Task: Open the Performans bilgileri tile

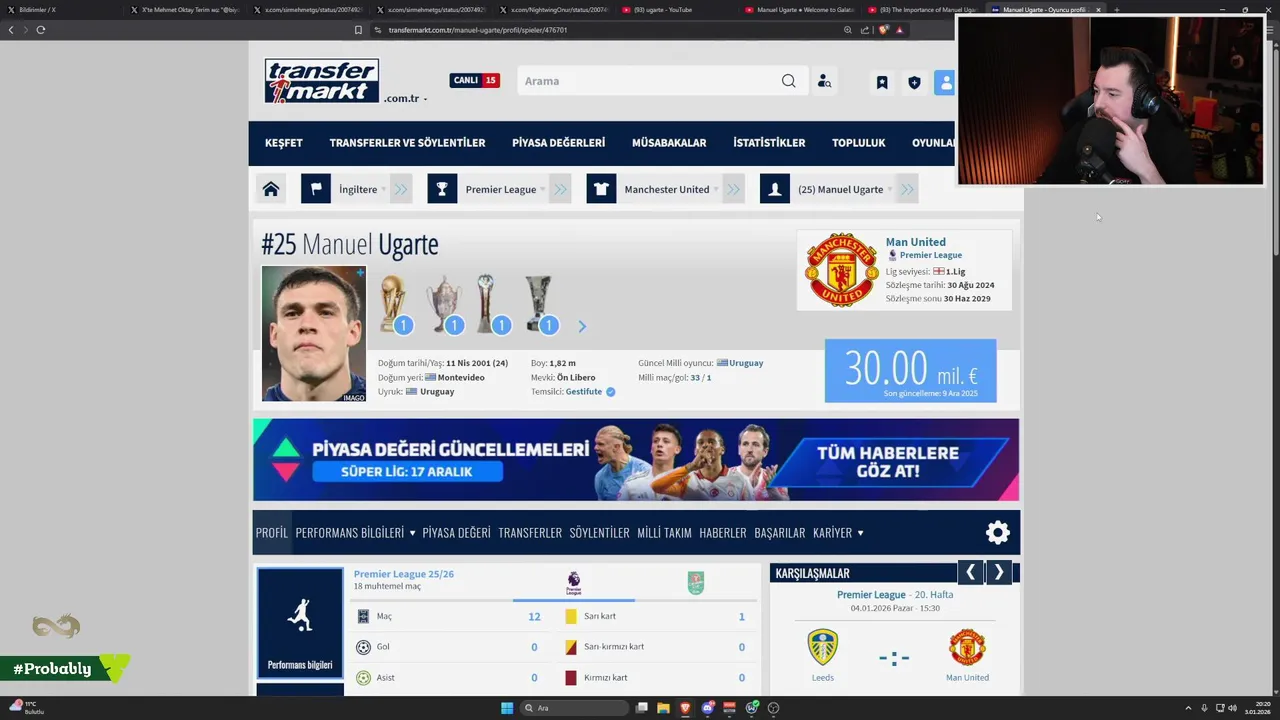Action: (300, 623)
